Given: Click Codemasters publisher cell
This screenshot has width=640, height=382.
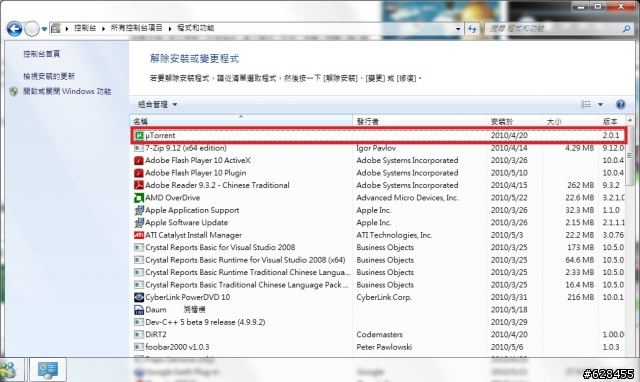Looking at the screenshot, I should pyautogui.click(x=380, y=335).
